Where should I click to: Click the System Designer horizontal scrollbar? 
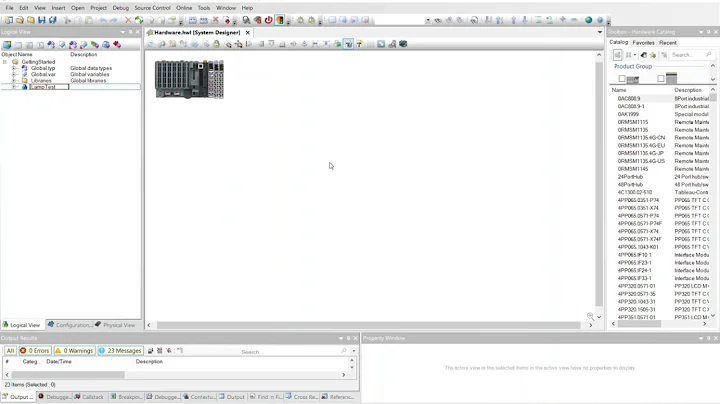point(369,325)
